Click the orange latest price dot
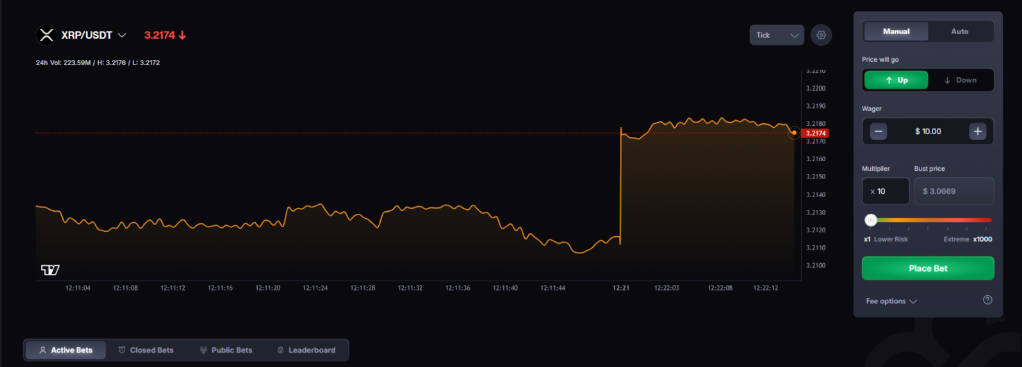 point(794,132)
